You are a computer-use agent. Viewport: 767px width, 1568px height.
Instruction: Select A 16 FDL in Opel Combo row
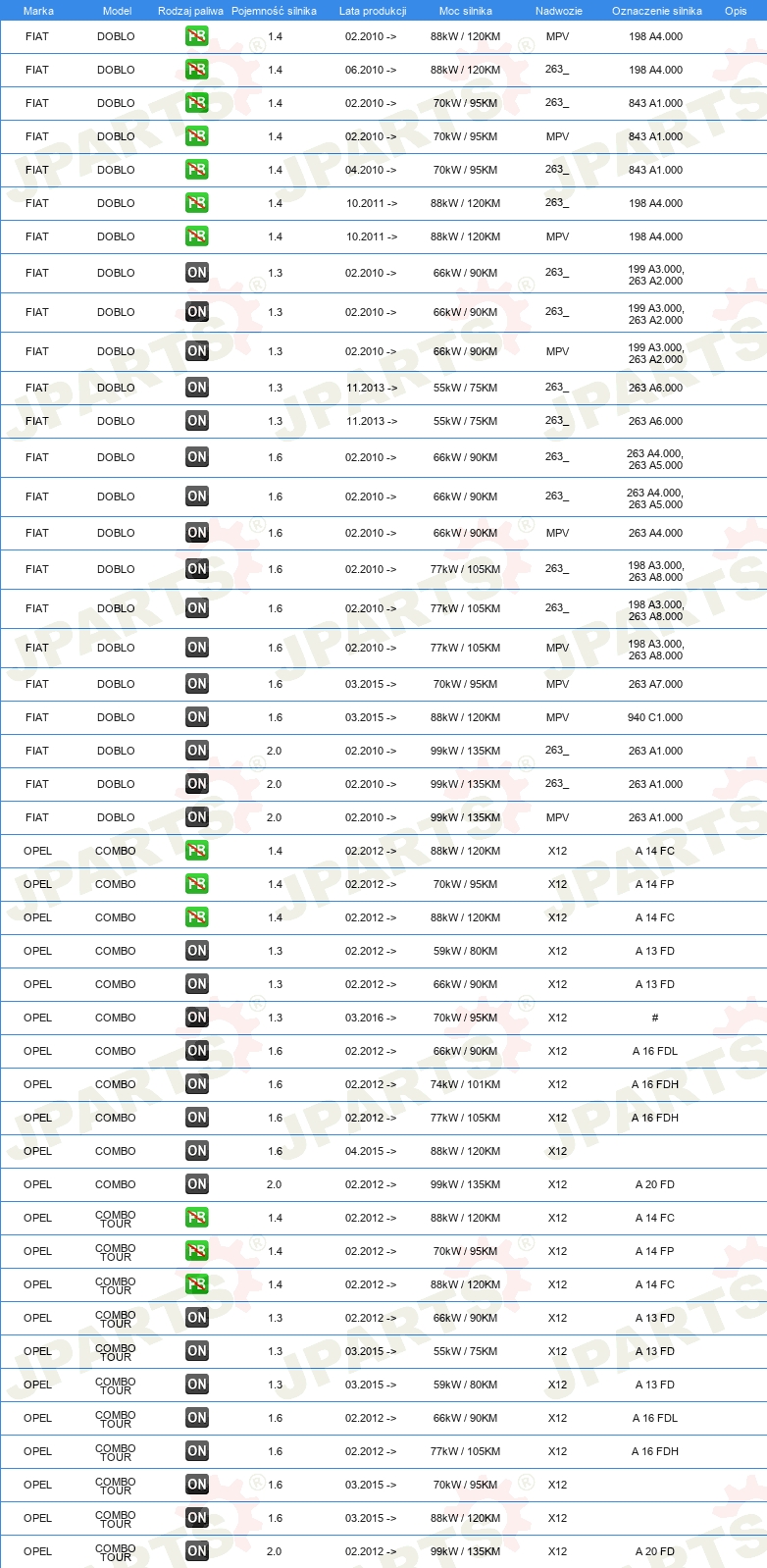(655, 1051)
